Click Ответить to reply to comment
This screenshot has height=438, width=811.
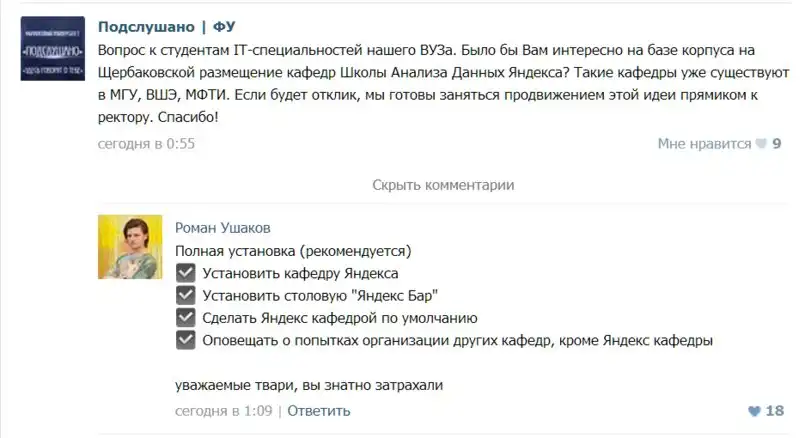tap(319, 411)
